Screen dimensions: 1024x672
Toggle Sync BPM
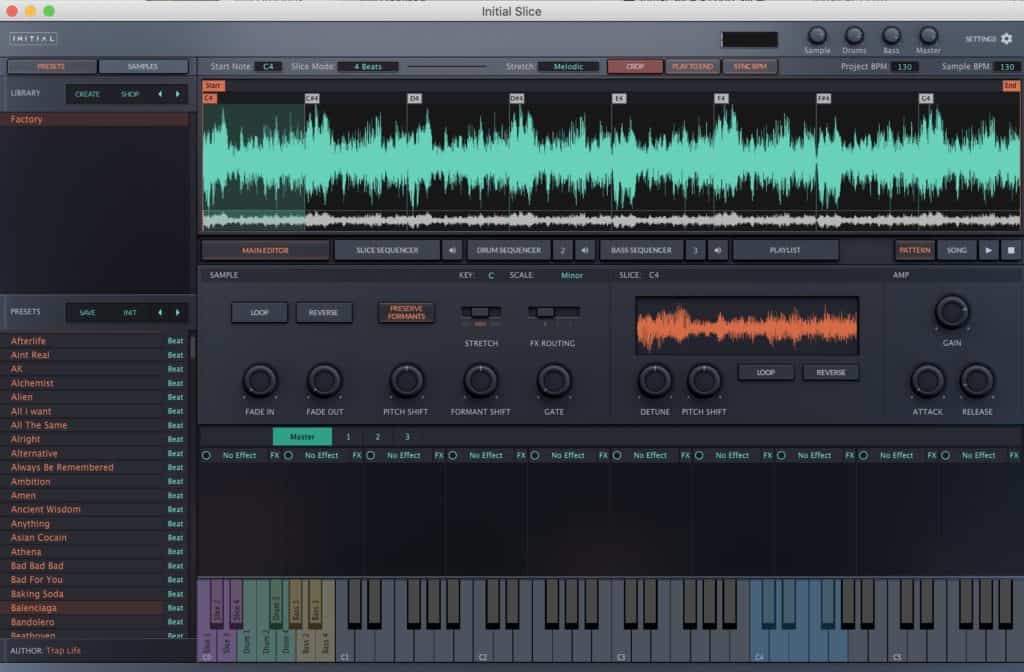(x=750, y=67)
